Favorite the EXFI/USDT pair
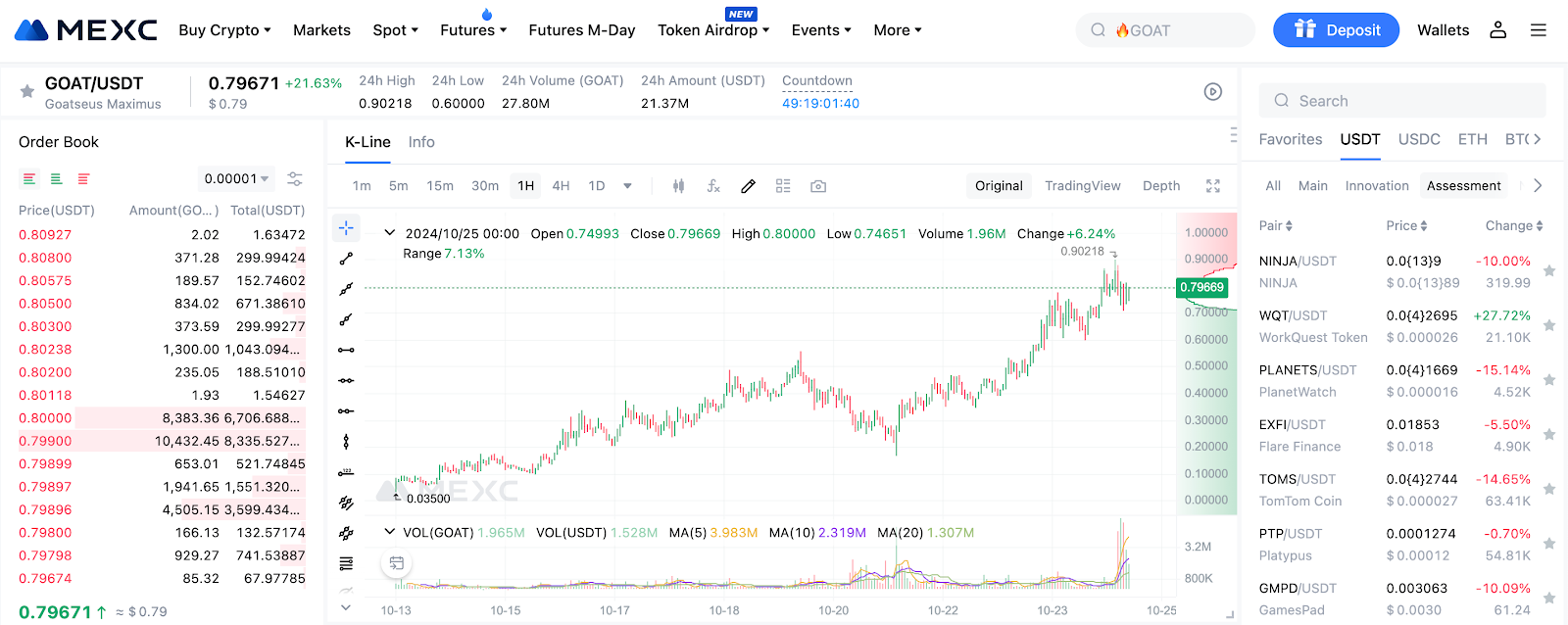The image size is (1568, 625). click(x=1549, y=435)
